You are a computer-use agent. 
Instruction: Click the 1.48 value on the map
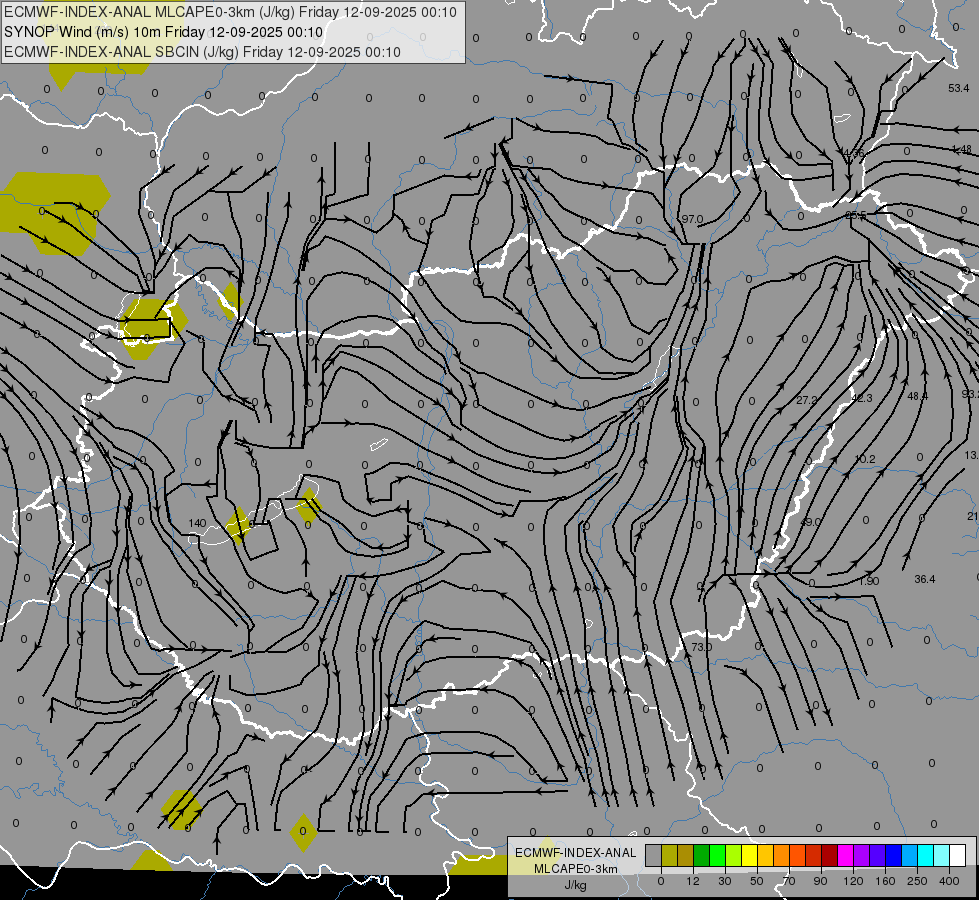pos(962,149)
